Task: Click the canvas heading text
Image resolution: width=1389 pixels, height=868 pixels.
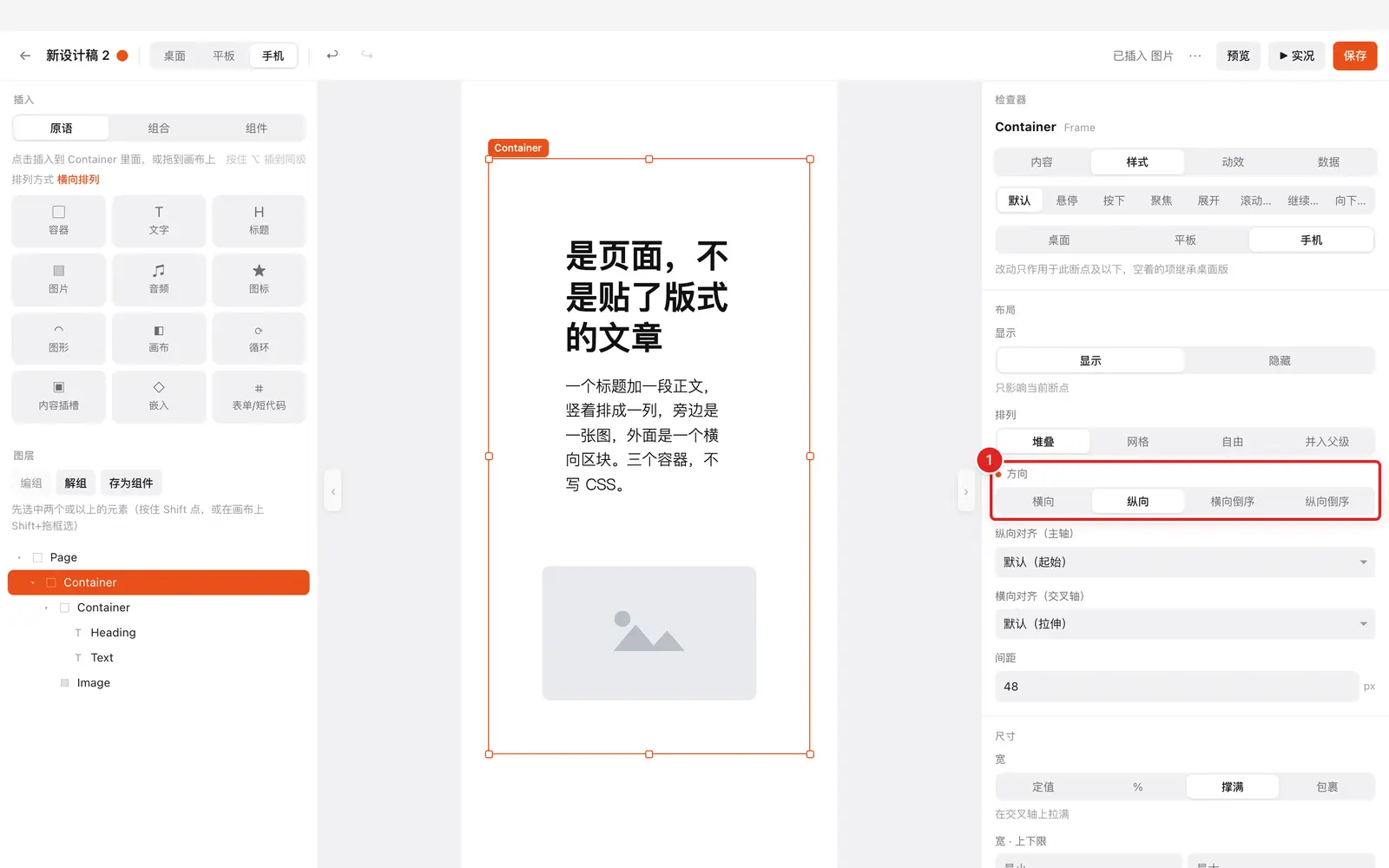Action: tap(647, 297)
